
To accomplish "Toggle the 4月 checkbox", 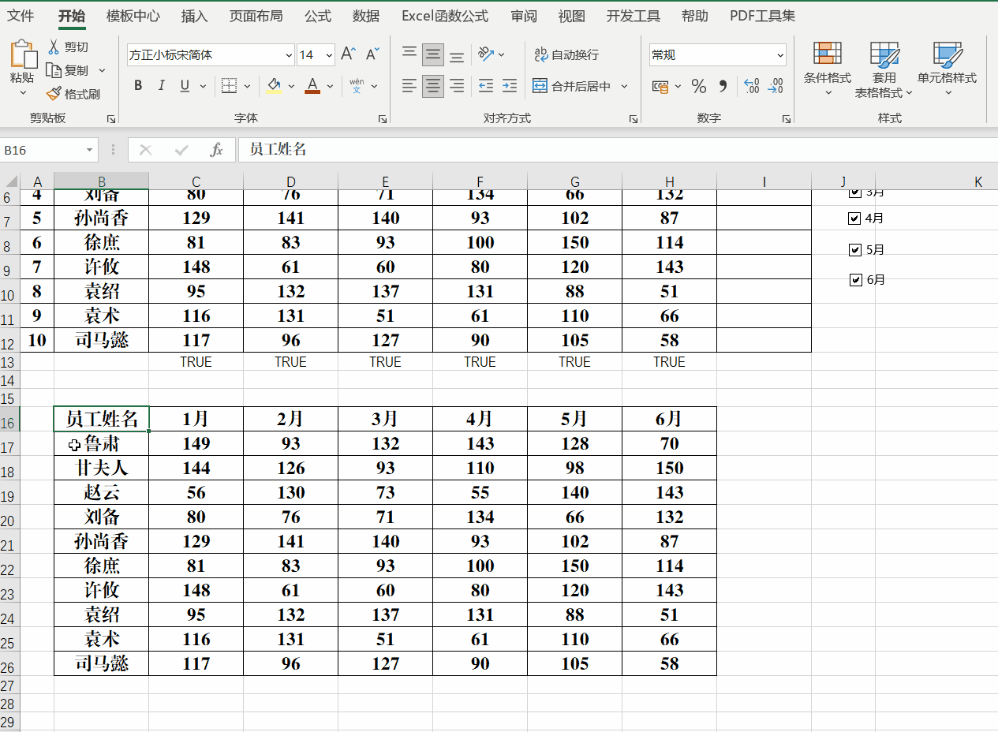I will (x=855, y=218).
